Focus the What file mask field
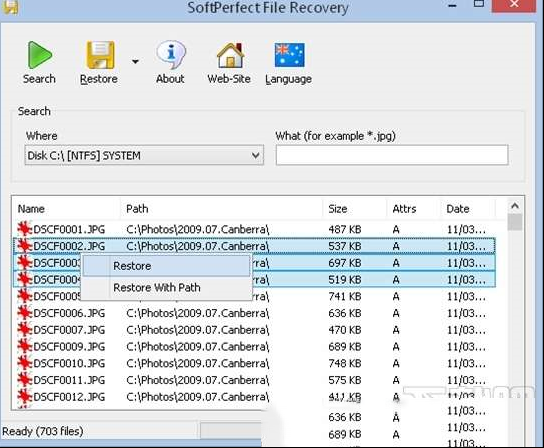 pyautogui.click(x=392, y=155)
